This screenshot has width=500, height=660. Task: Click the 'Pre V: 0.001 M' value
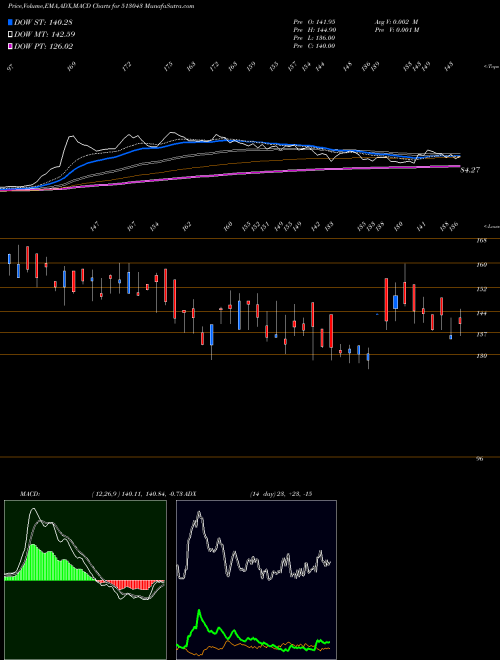coord(396,30)
